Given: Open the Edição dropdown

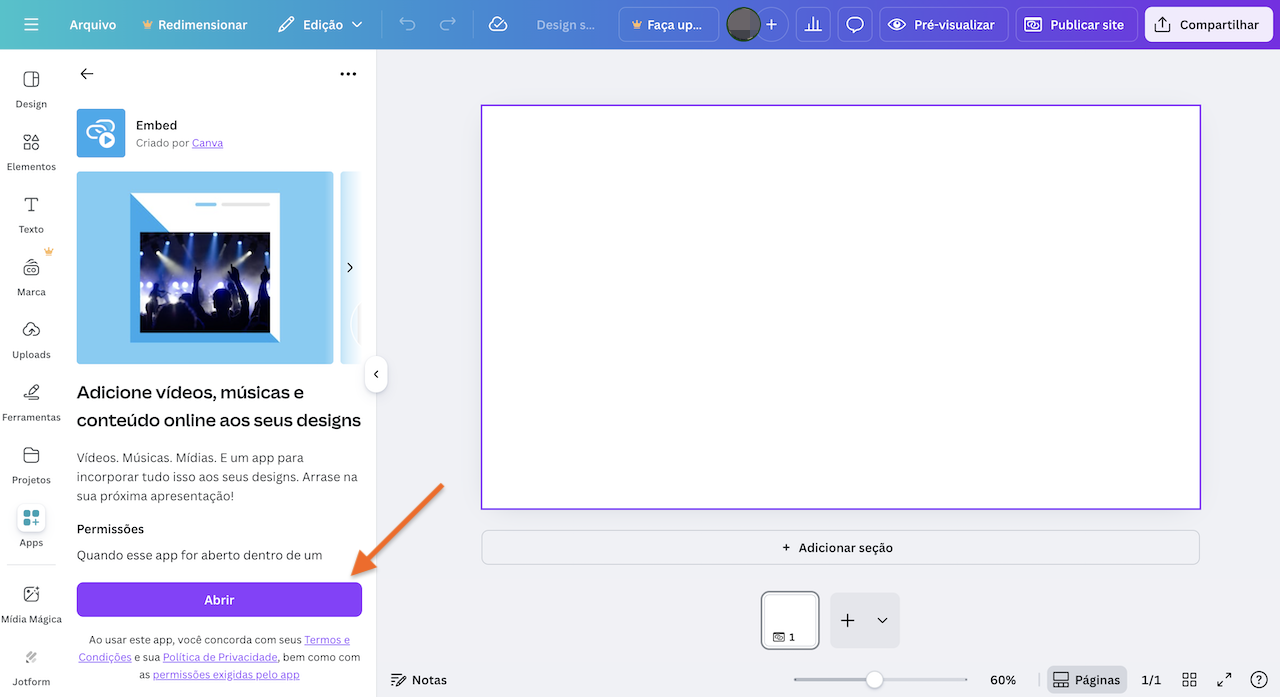Looking at the screenshot, I should point(320,24).
